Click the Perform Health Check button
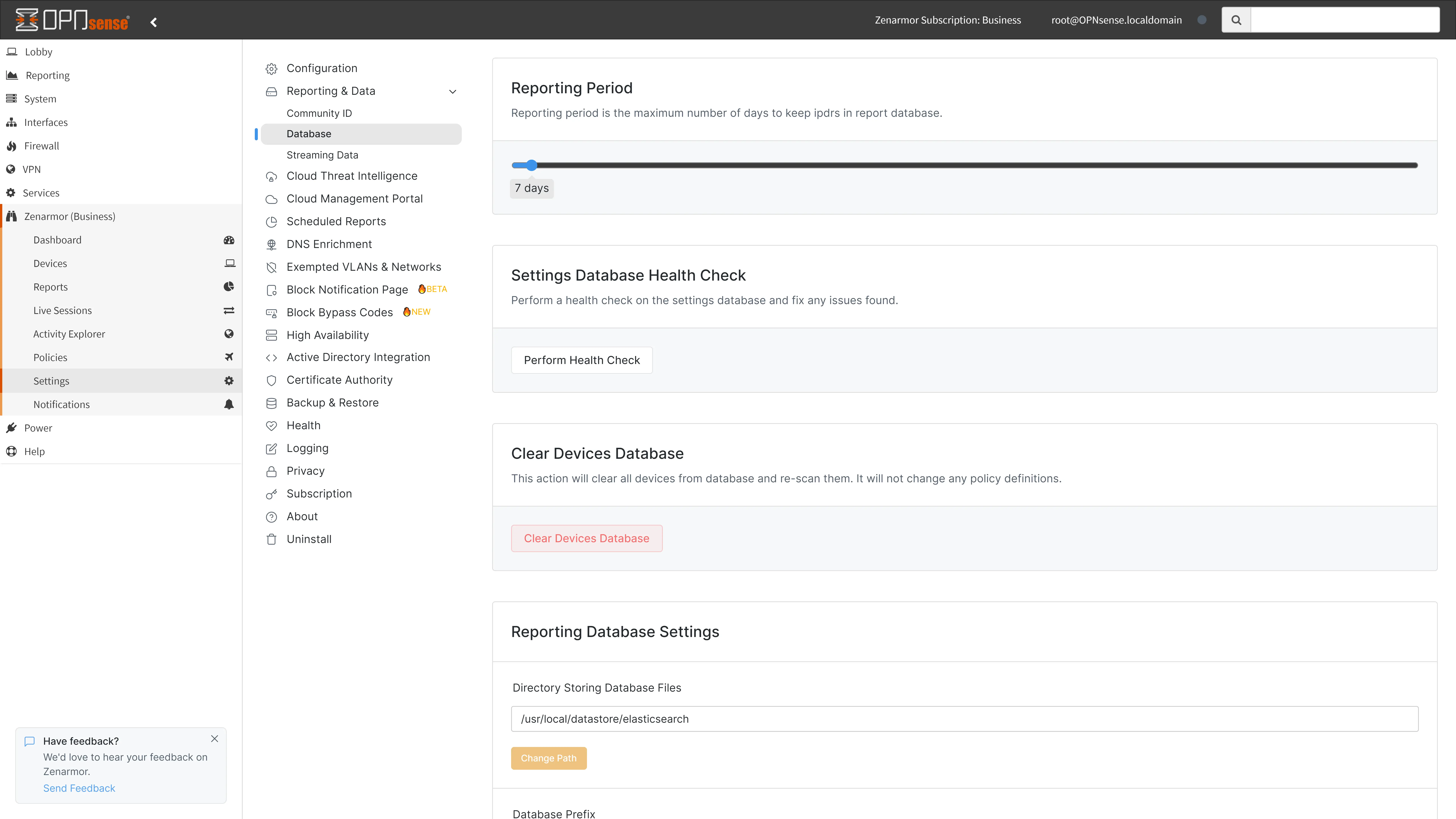Screen dimensions: 1456x819 pos(582,360)
